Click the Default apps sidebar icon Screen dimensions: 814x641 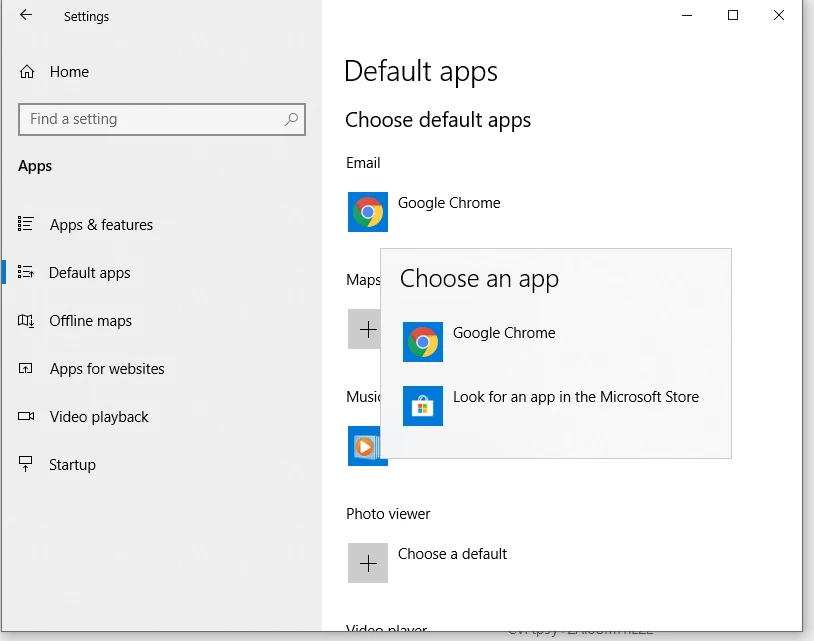[x=25, y=272]
